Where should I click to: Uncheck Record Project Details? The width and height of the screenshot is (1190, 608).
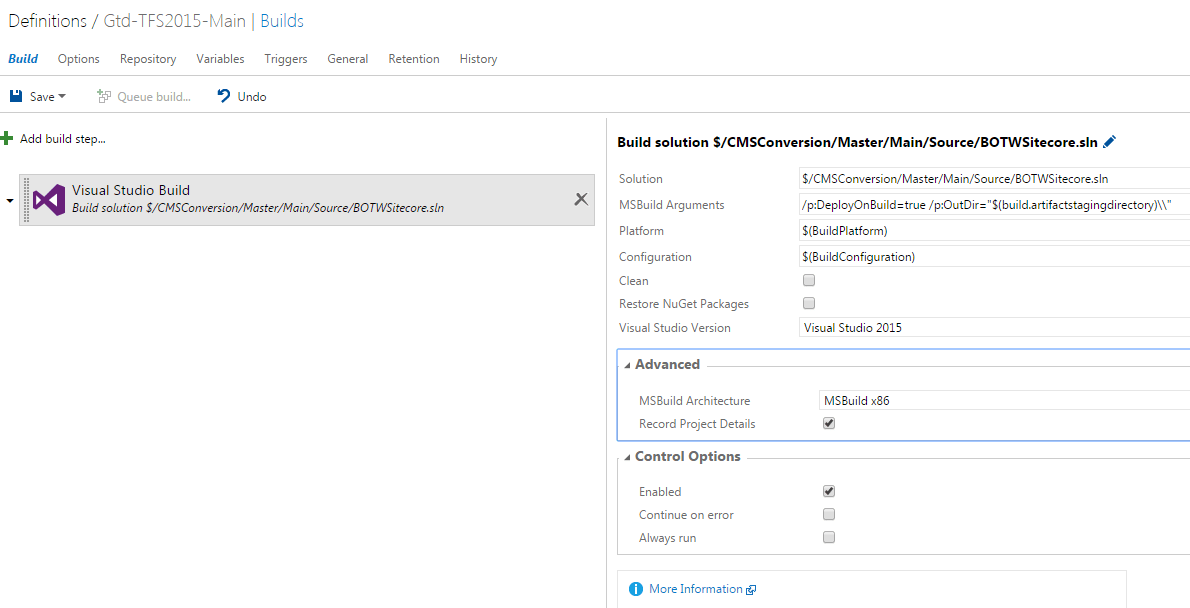coord(828,423)
